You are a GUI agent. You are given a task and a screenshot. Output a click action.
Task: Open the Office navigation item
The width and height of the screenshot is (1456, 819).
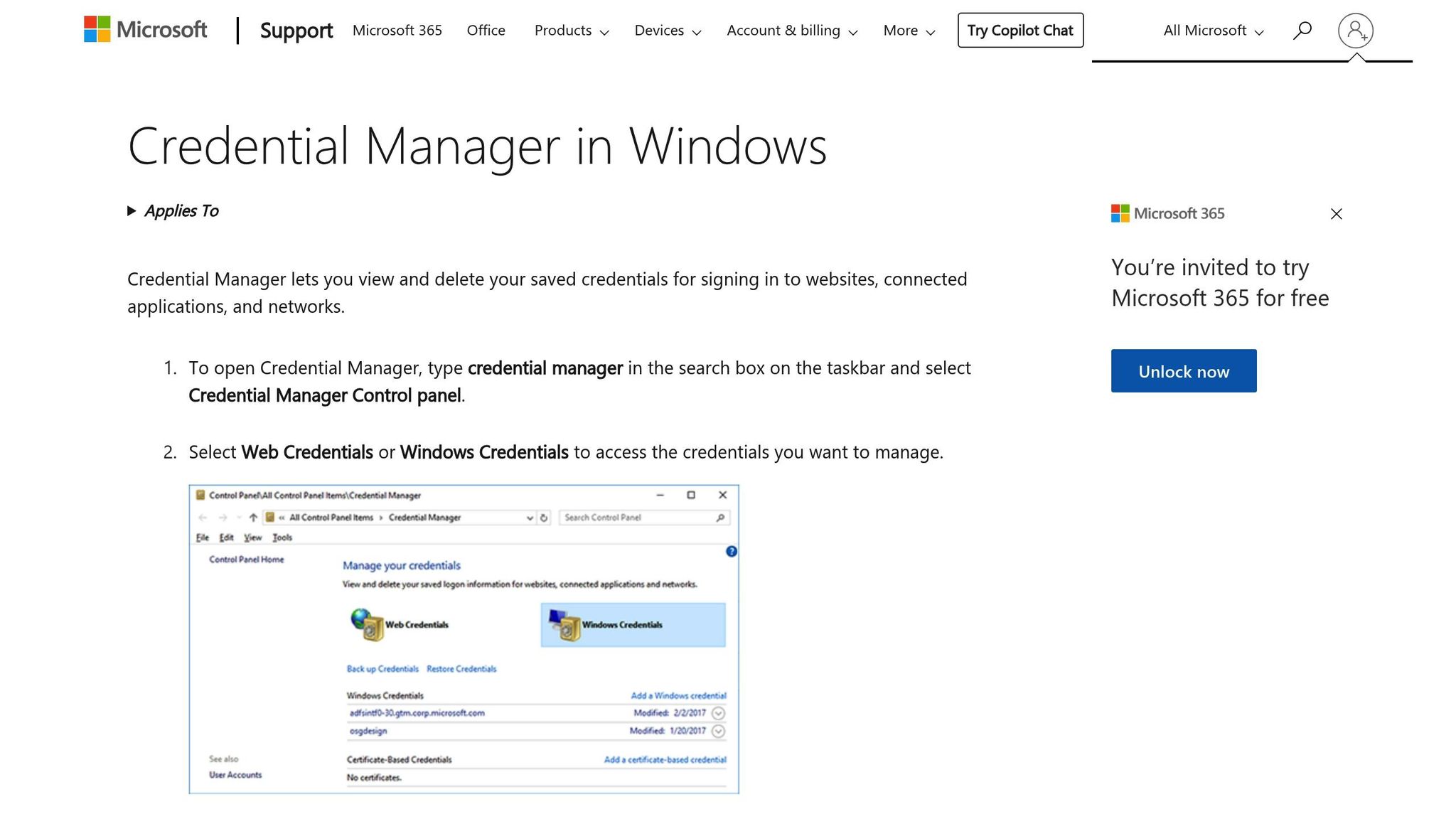pos(486,31)
